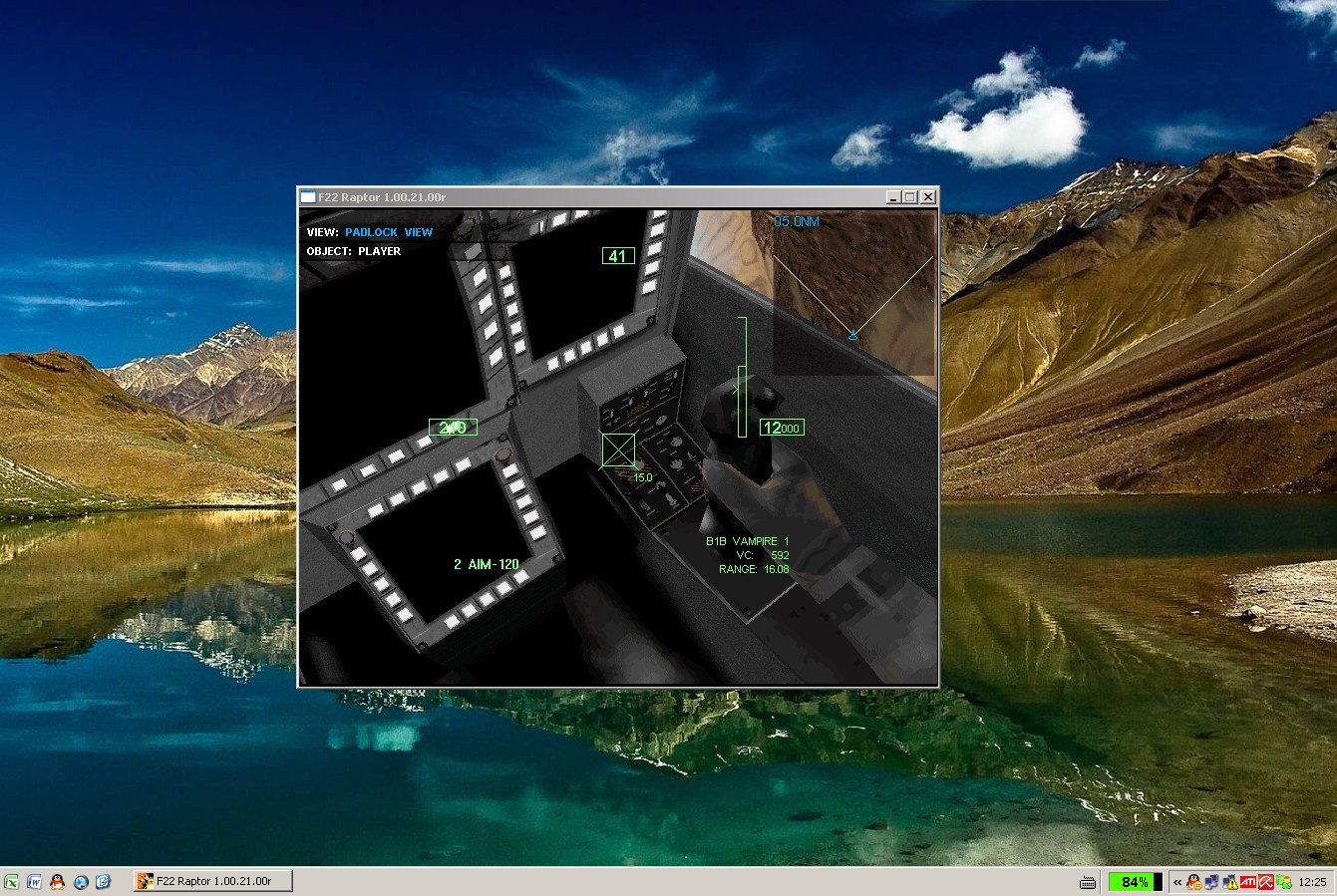
Task: Click the 2 AIM-120 weapon readout
Action: 487,564
